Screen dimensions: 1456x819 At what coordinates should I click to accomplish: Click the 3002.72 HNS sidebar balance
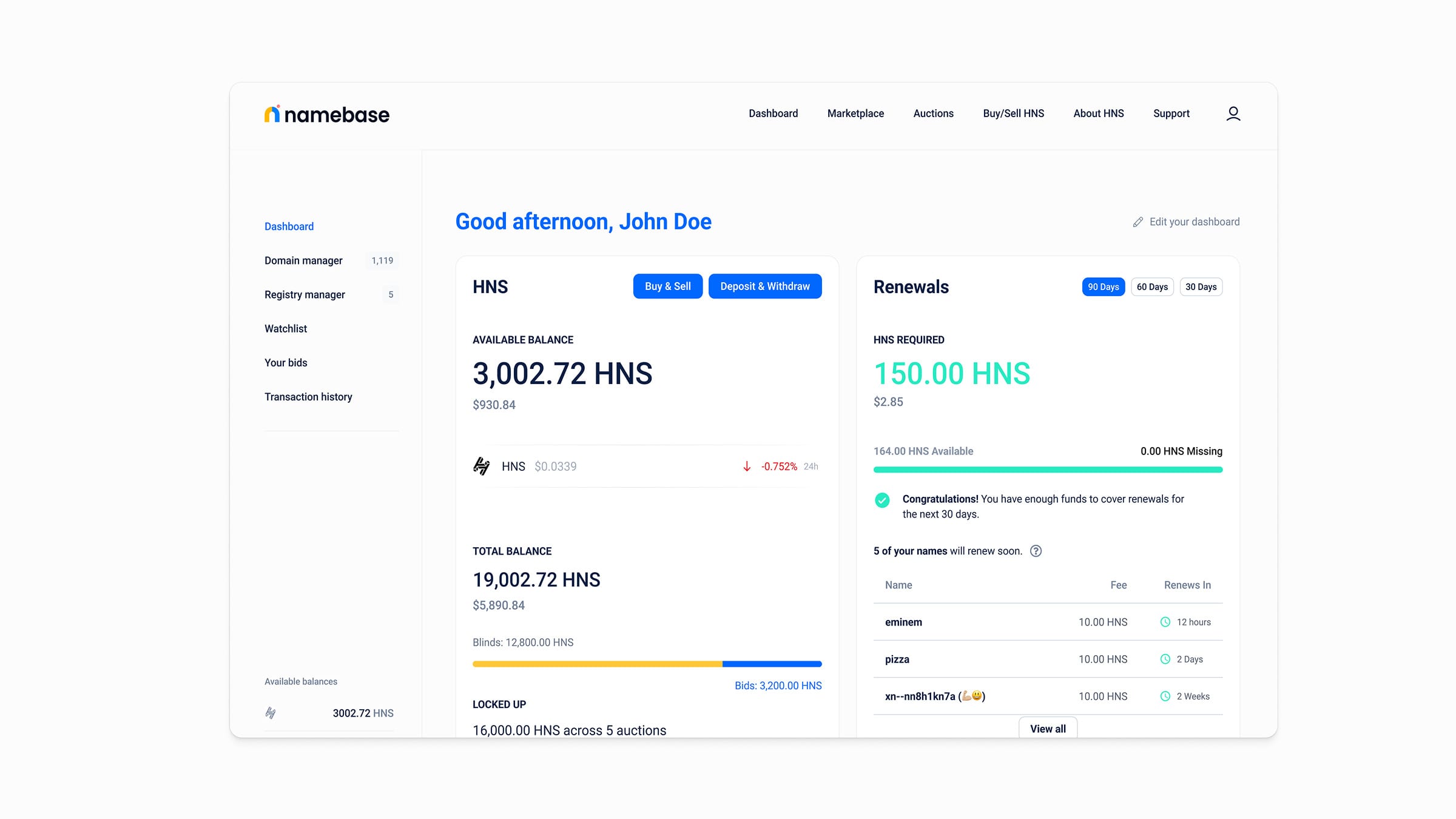363,713
